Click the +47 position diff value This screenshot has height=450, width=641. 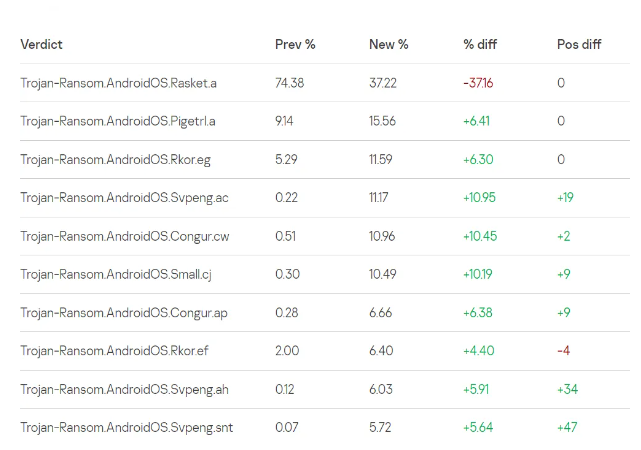click(568, 428)
